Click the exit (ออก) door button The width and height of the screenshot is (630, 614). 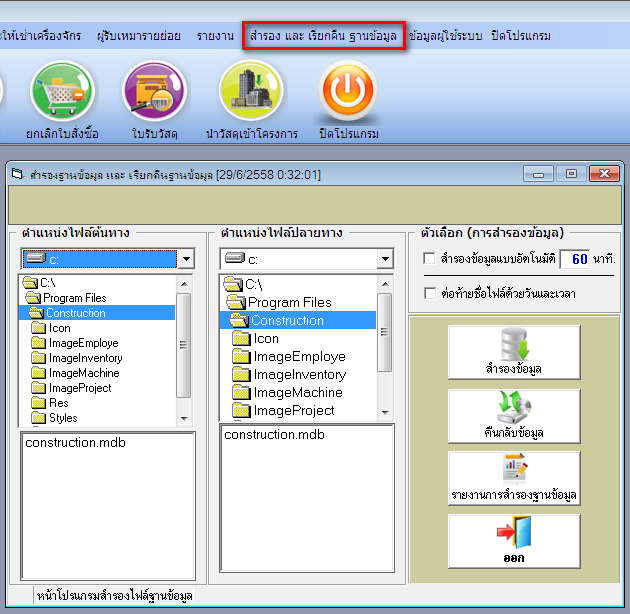pyautogui.click(x=514, y=541)
